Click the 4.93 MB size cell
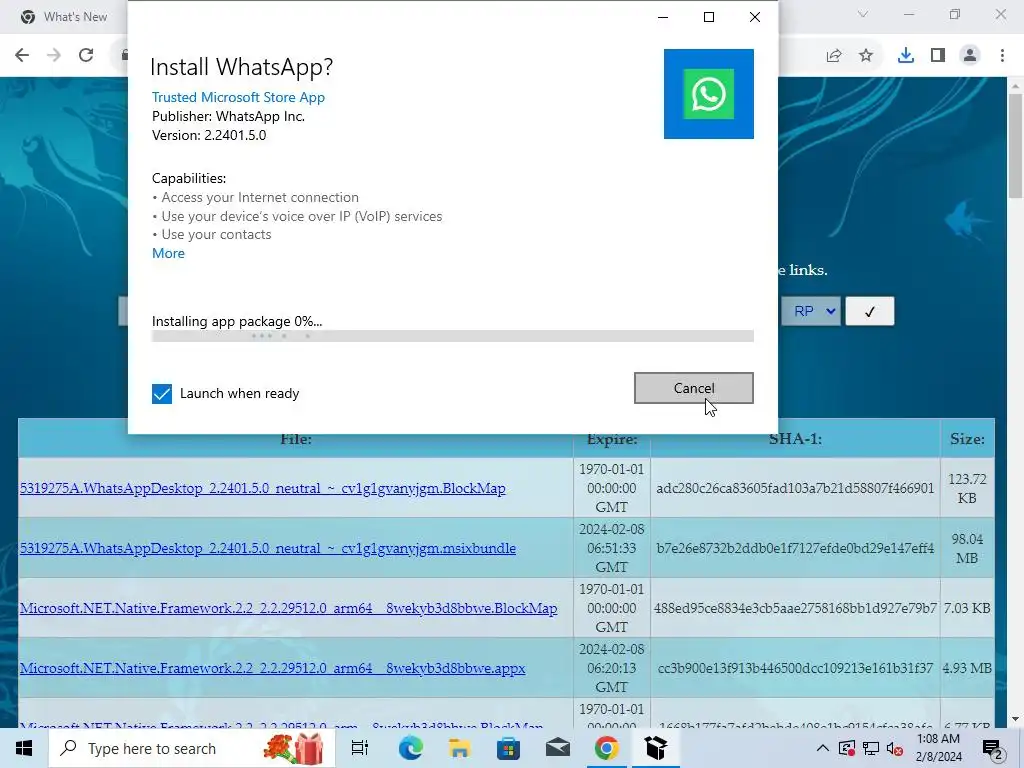Image resolution: width=1024 pixels, height=768 pixels. point(967,669)
